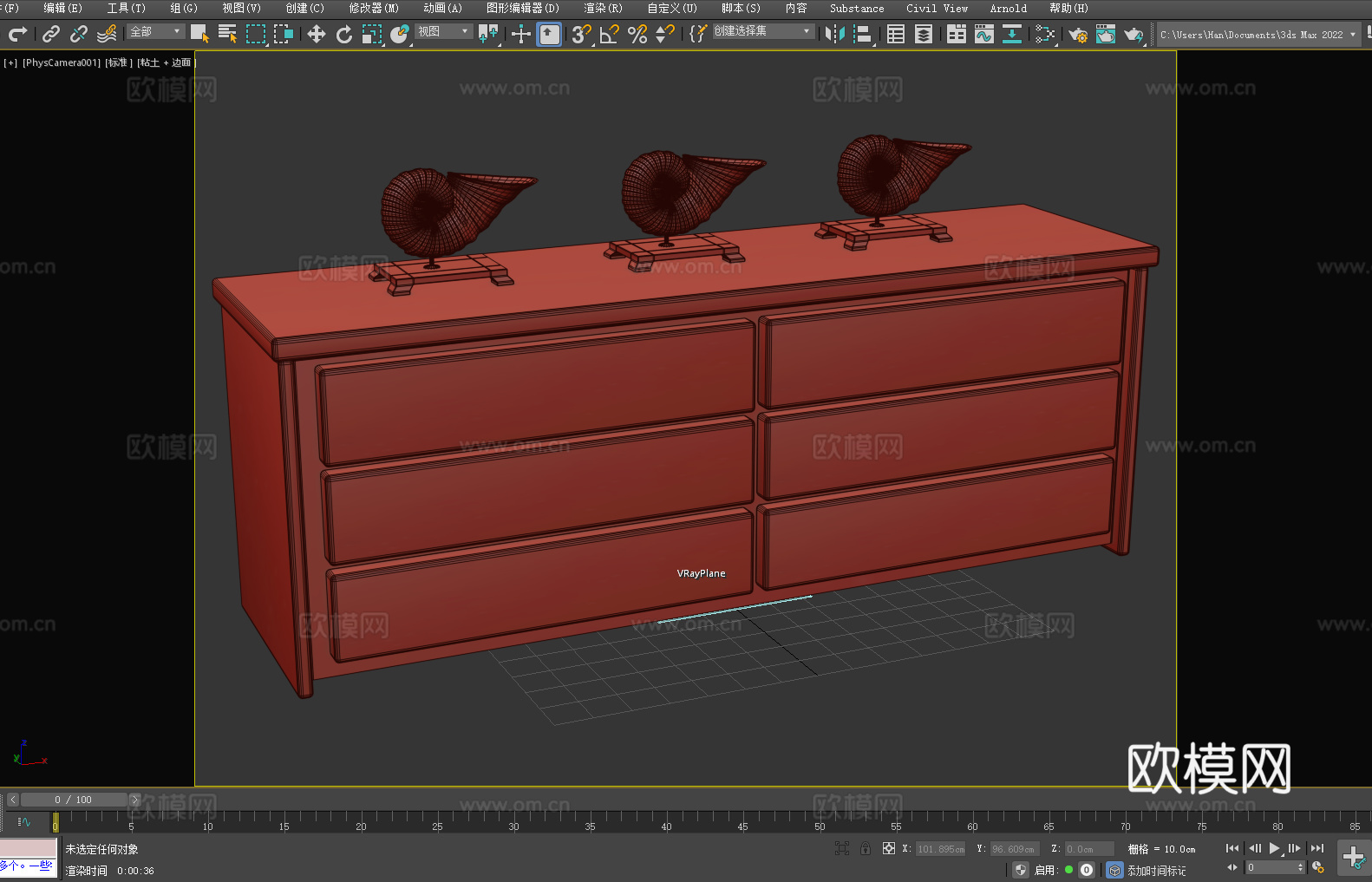
Task: Open the Layer Explorer
Action: (x=924, y=34)
